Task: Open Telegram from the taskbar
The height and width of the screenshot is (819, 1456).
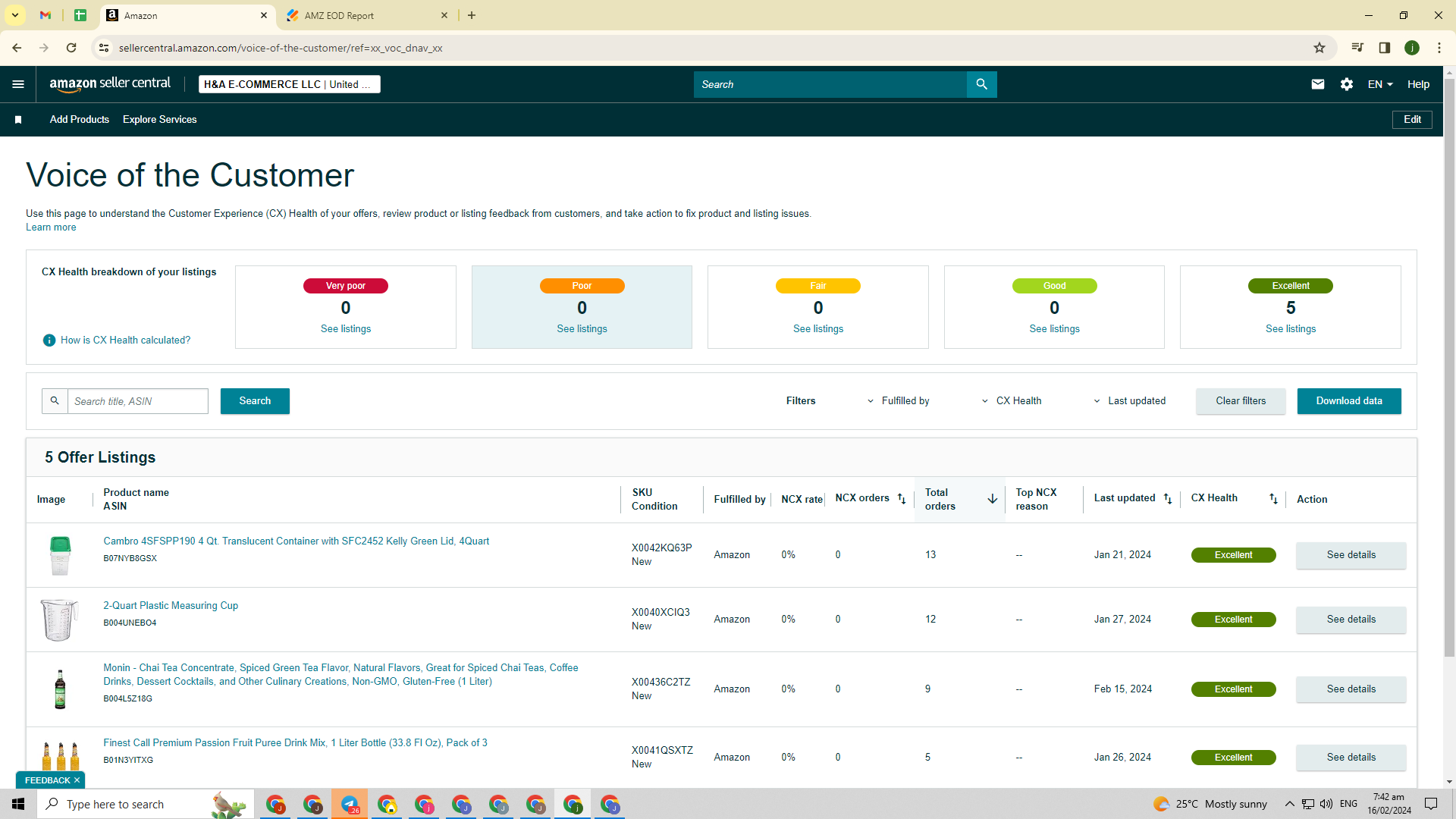Action: [x=350, y=804]
